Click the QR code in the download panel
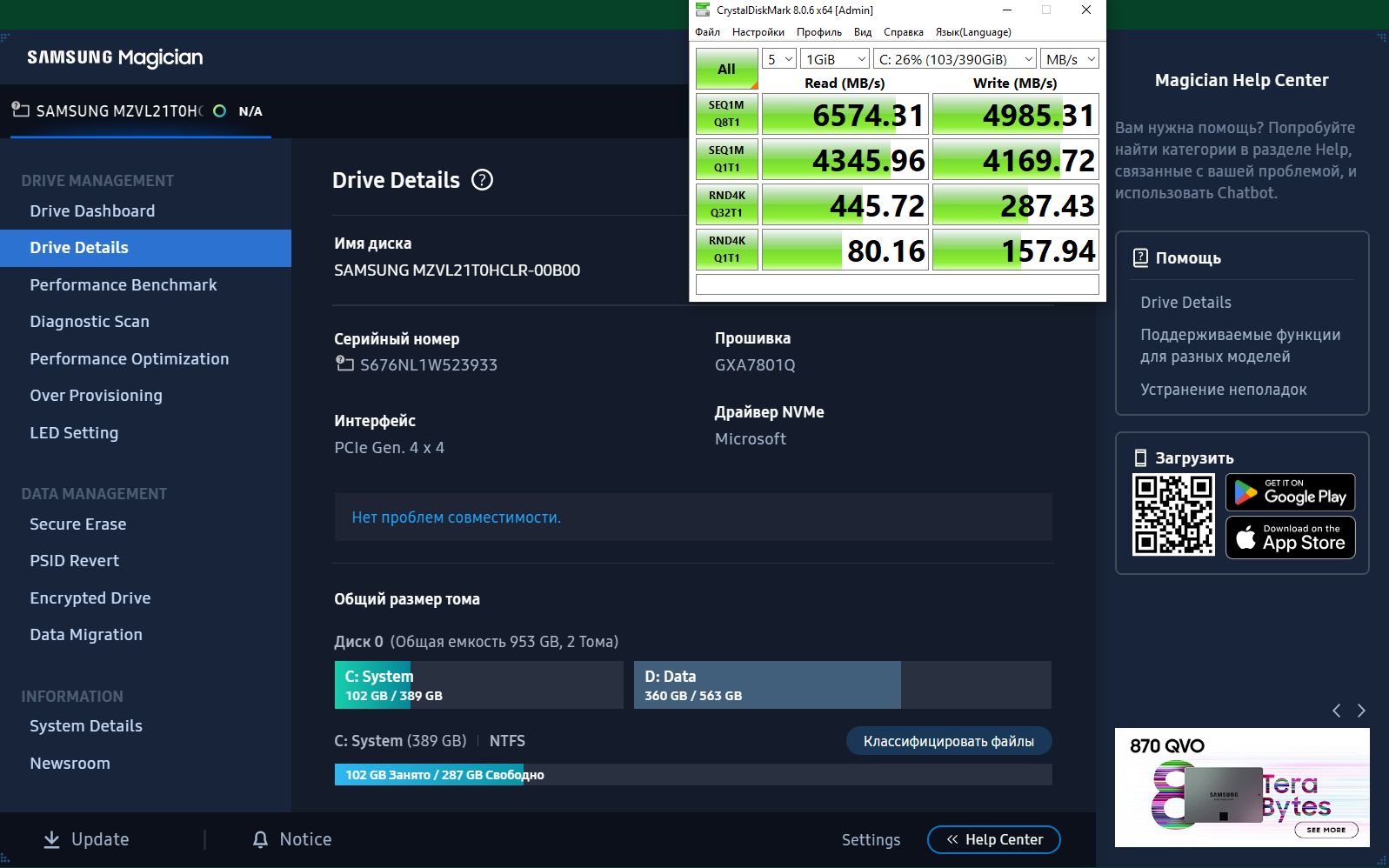The width and height of the screenshot is (1389, 868). 1173,514
